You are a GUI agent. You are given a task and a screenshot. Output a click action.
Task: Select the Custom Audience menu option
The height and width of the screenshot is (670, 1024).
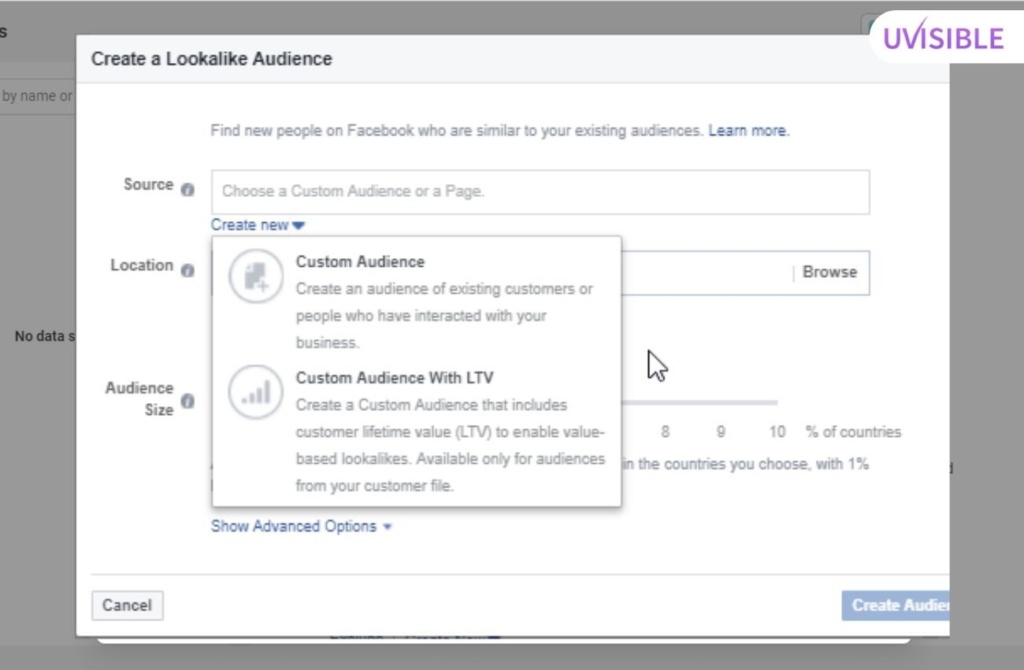tap(417, 301)
